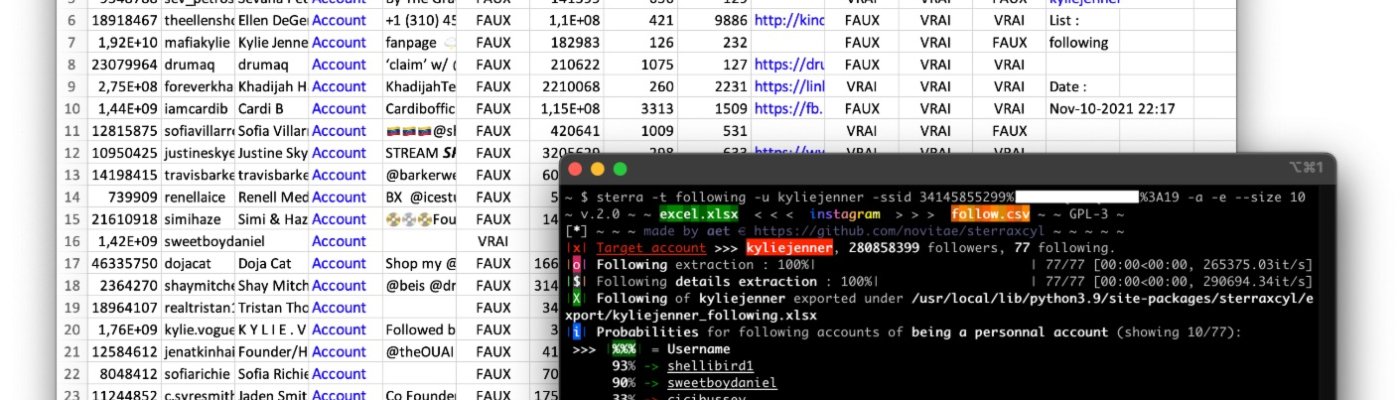Open the Account link in theellenshow row
Viewport: 1400px width, 400px height.
tap(339, 20)
